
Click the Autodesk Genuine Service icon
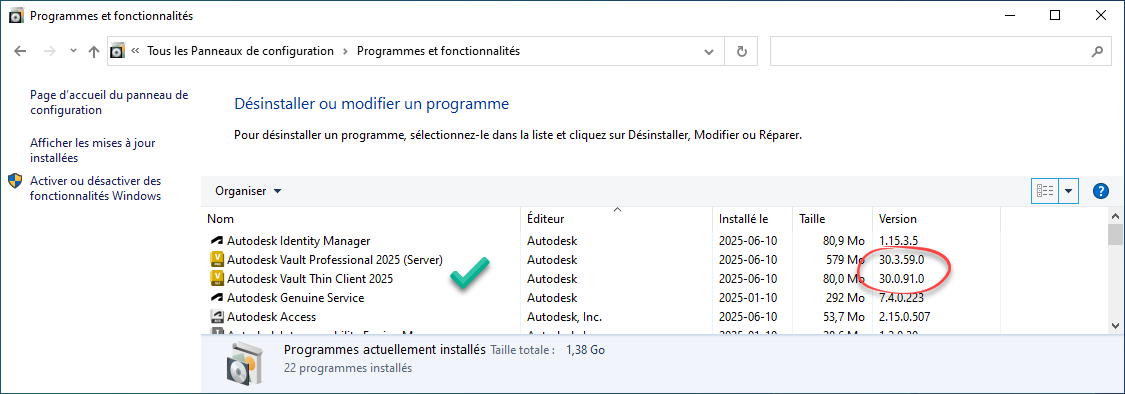(217, 297)
